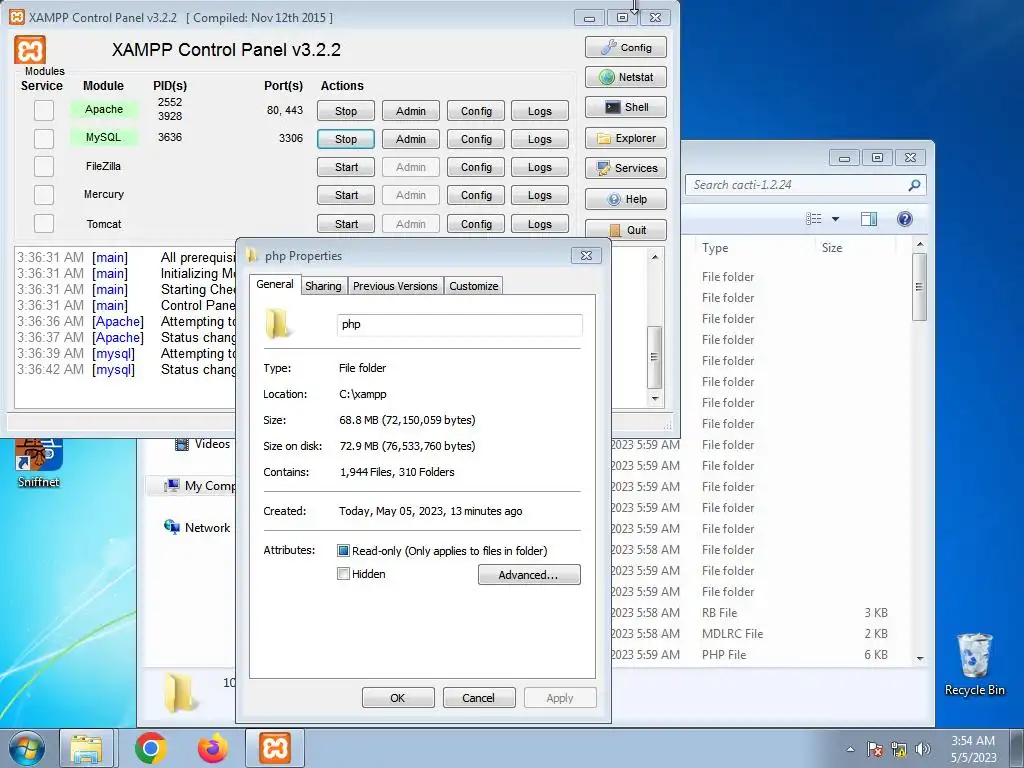This screenshot has height=768, width=1024.
Task: Open XAMPP Help
Action: 626,199
